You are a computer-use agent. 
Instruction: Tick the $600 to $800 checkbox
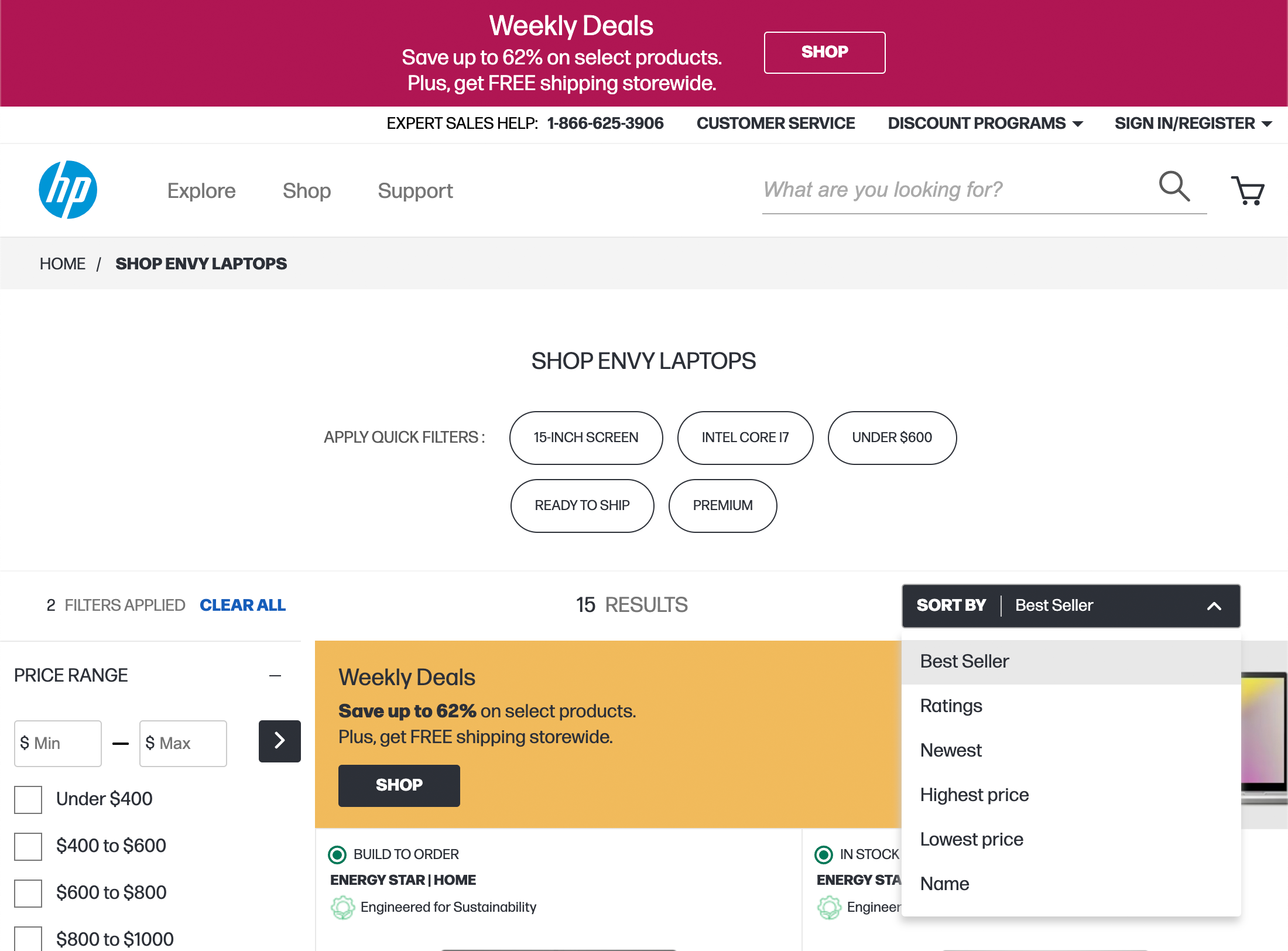(x=28, y=893)
